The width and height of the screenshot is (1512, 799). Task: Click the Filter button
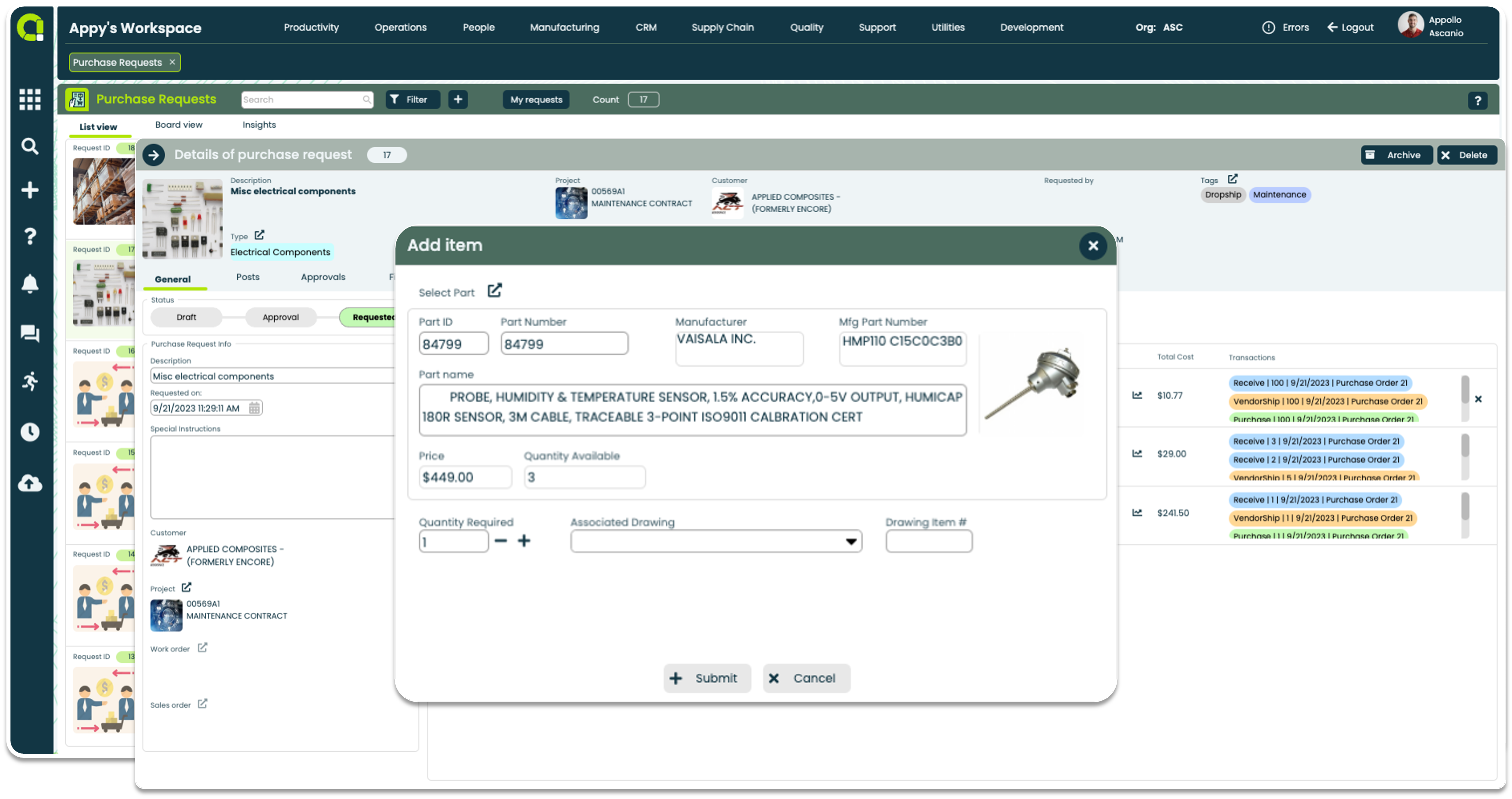[x=413, y=99]
